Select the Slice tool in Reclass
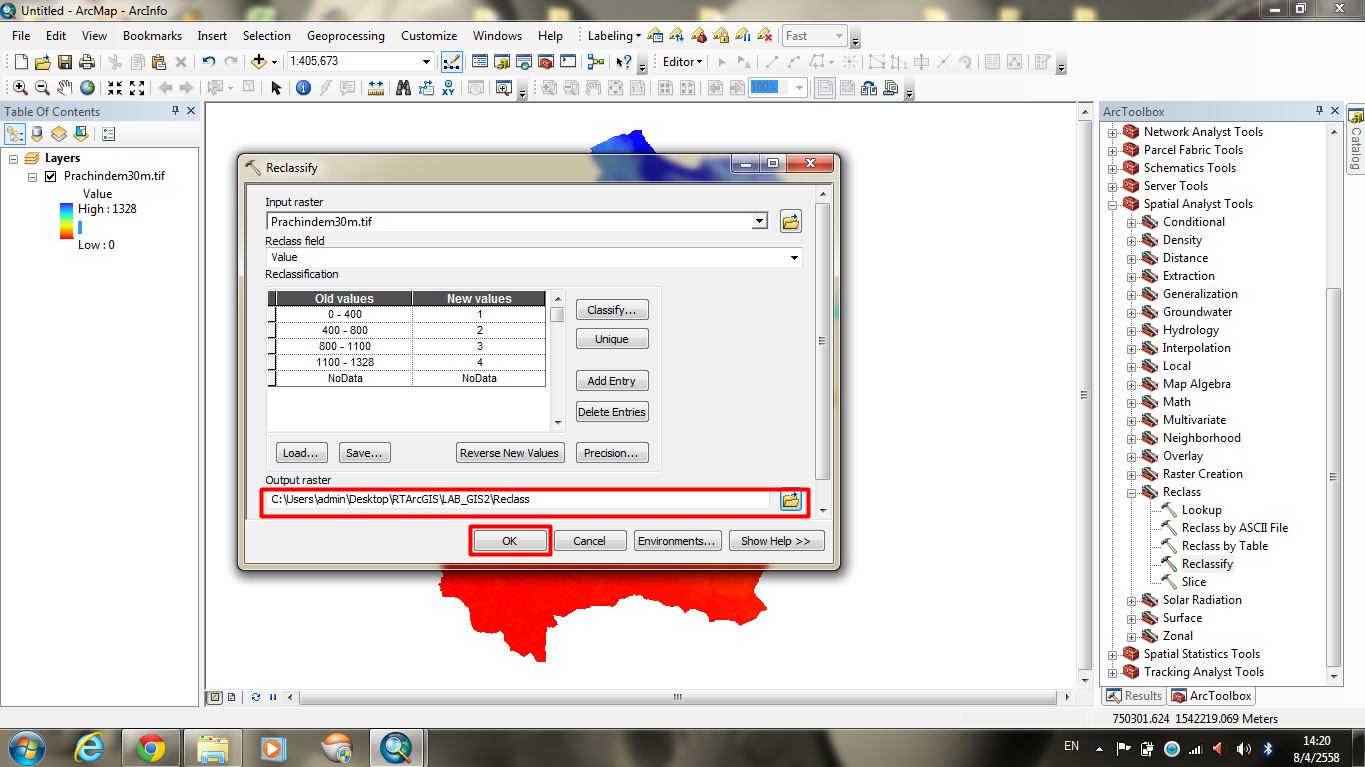This screenshot has width=1365, height=767. tap(1194, 582)
